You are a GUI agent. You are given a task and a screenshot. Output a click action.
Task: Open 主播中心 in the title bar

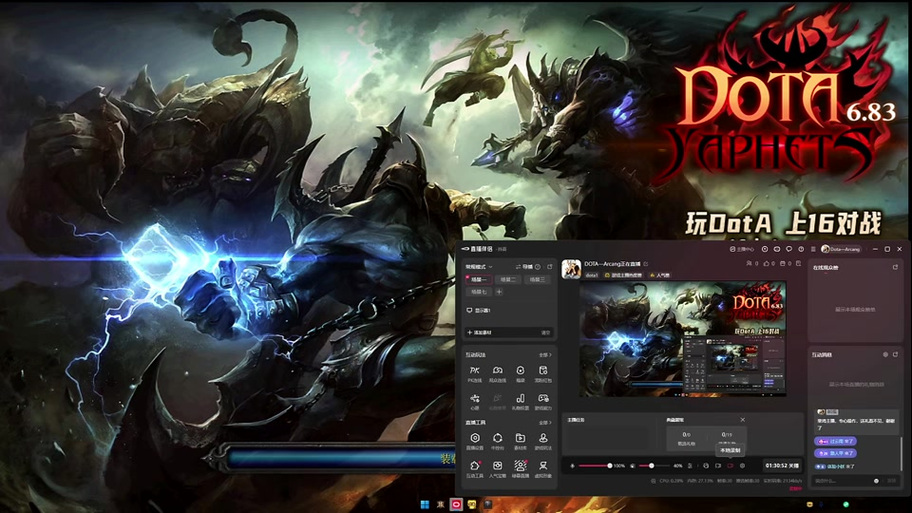click(x=742, y=249)
